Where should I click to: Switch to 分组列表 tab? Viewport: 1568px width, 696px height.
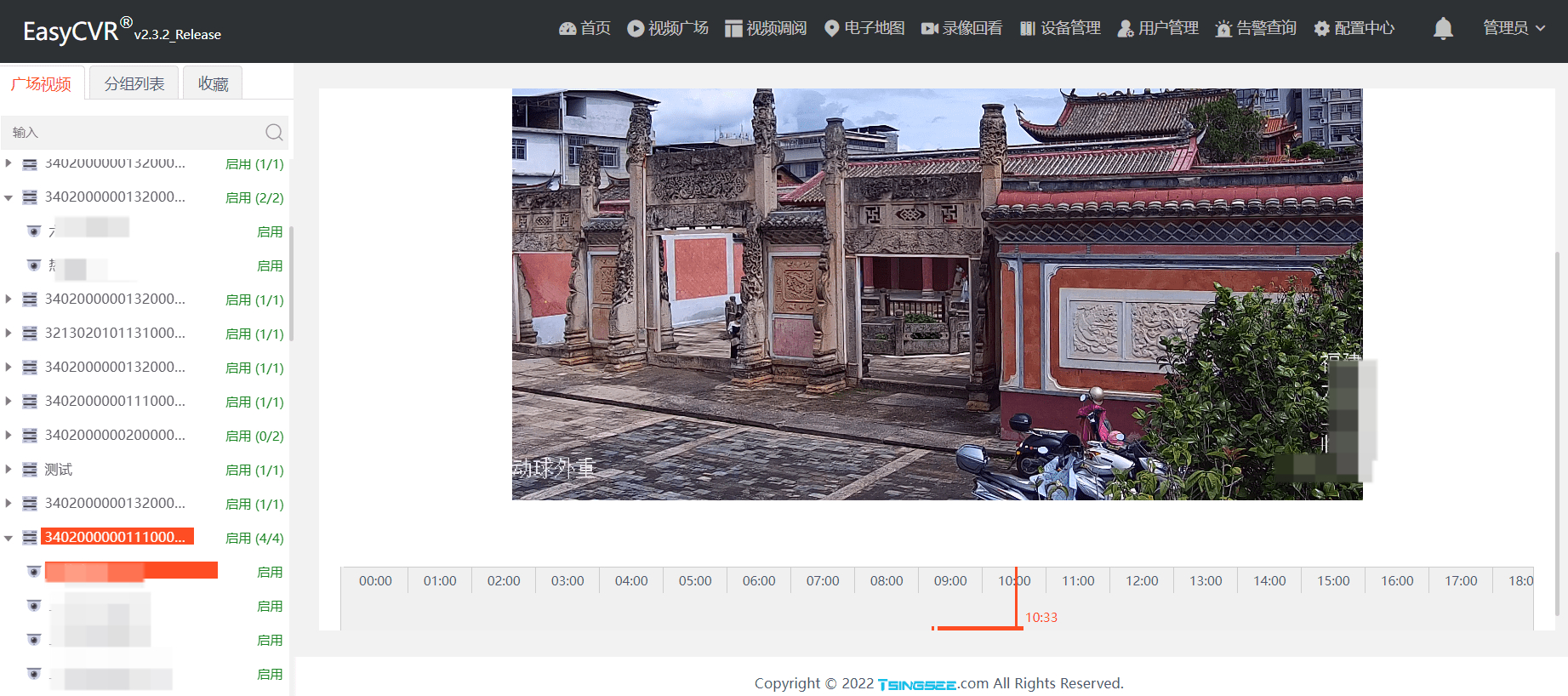pyautogui.click(x=134, y=83)
